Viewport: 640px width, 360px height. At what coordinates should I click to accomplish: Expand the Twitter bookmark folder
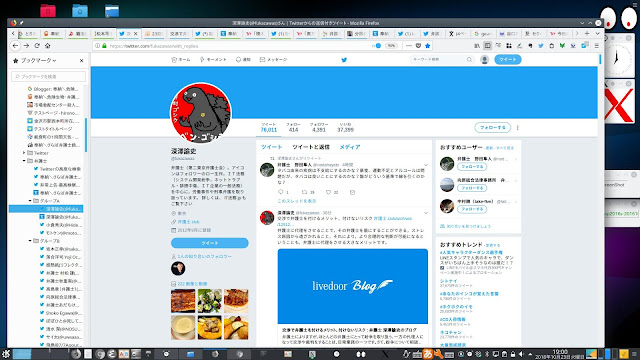pos(24,153)
